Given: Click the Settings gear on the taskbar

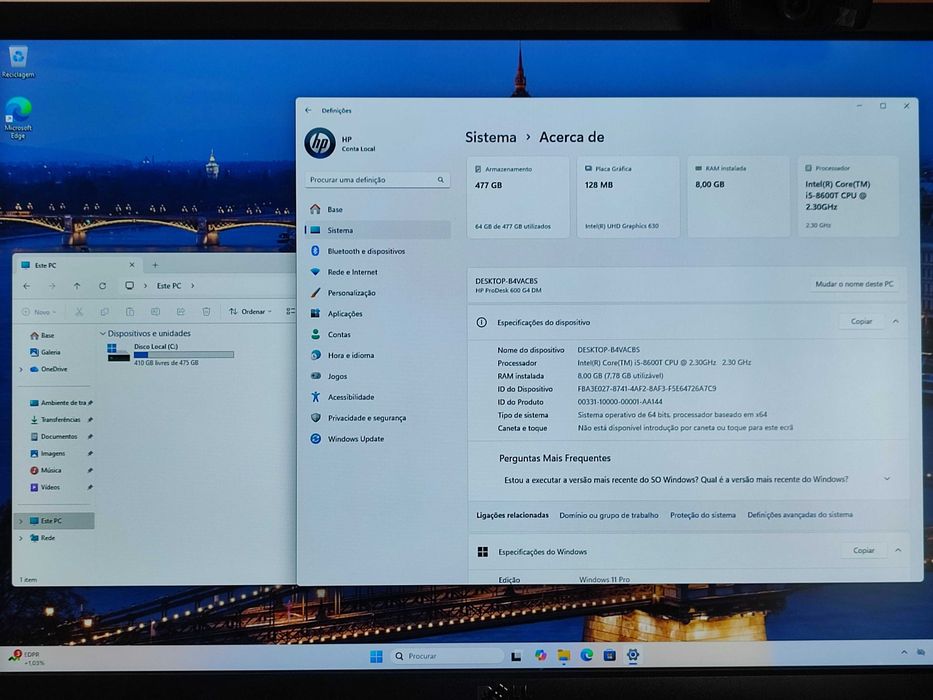Looking at the screenshot, I should (633, 655).
